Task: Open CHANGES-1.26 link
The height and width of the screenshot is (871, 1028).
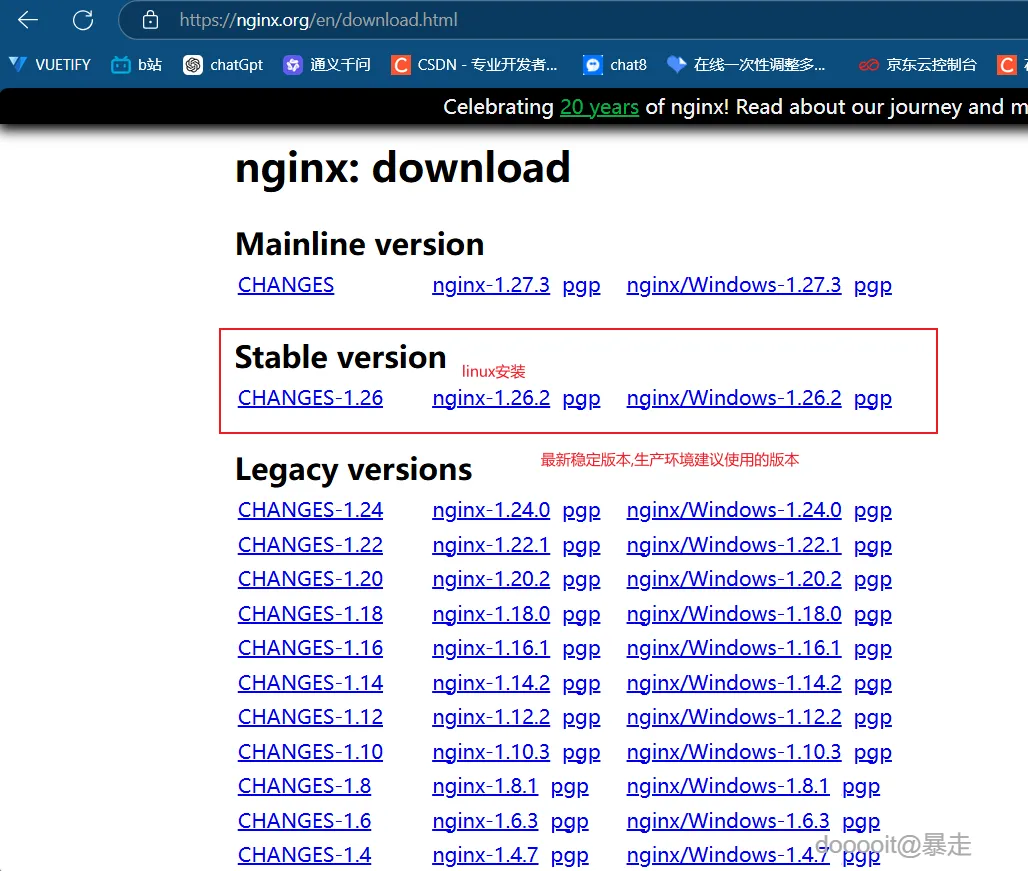Action: [x=310, y=398]
